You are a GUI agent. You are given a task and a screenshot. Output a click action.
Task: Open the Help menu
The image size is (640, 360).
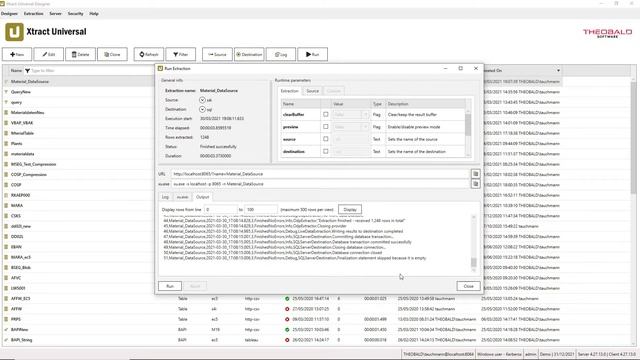pyautogui.click(x=94, y=13)
